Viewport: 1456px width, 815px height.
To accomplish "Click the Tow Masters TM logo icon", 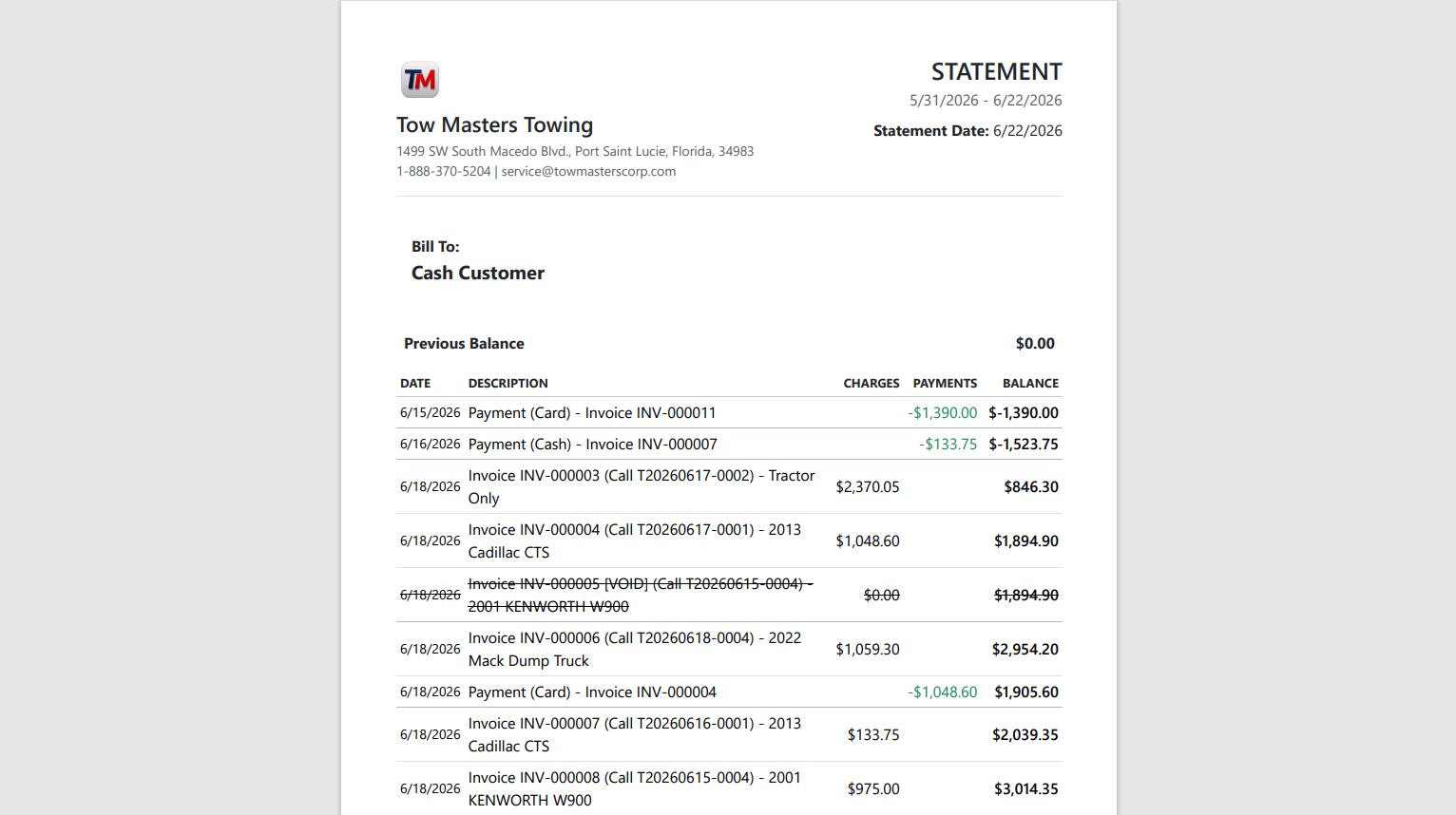I will pos(419,80).
